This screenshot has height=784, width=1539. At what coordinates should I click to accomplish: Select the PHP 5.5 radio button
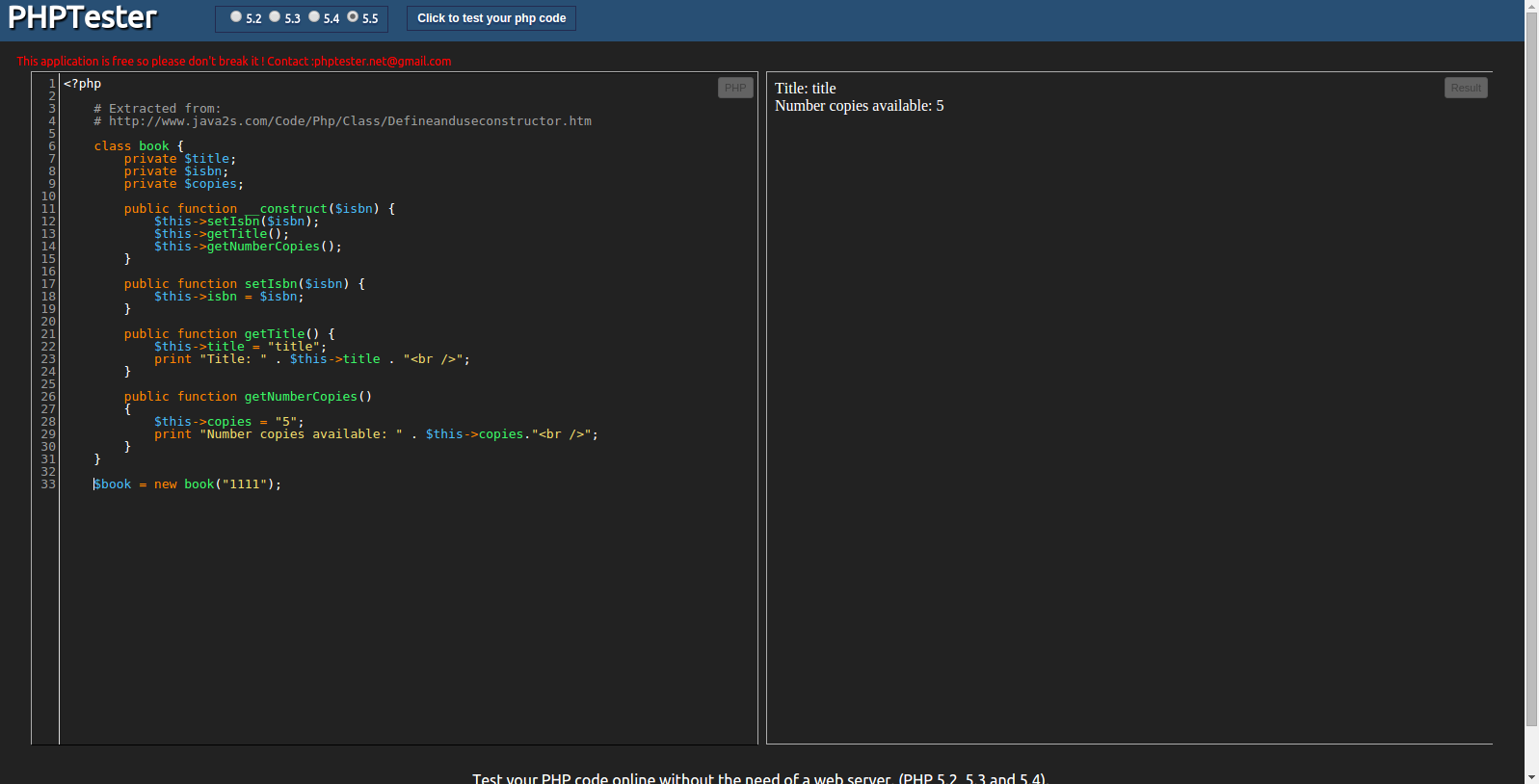[x=353, y=16]
